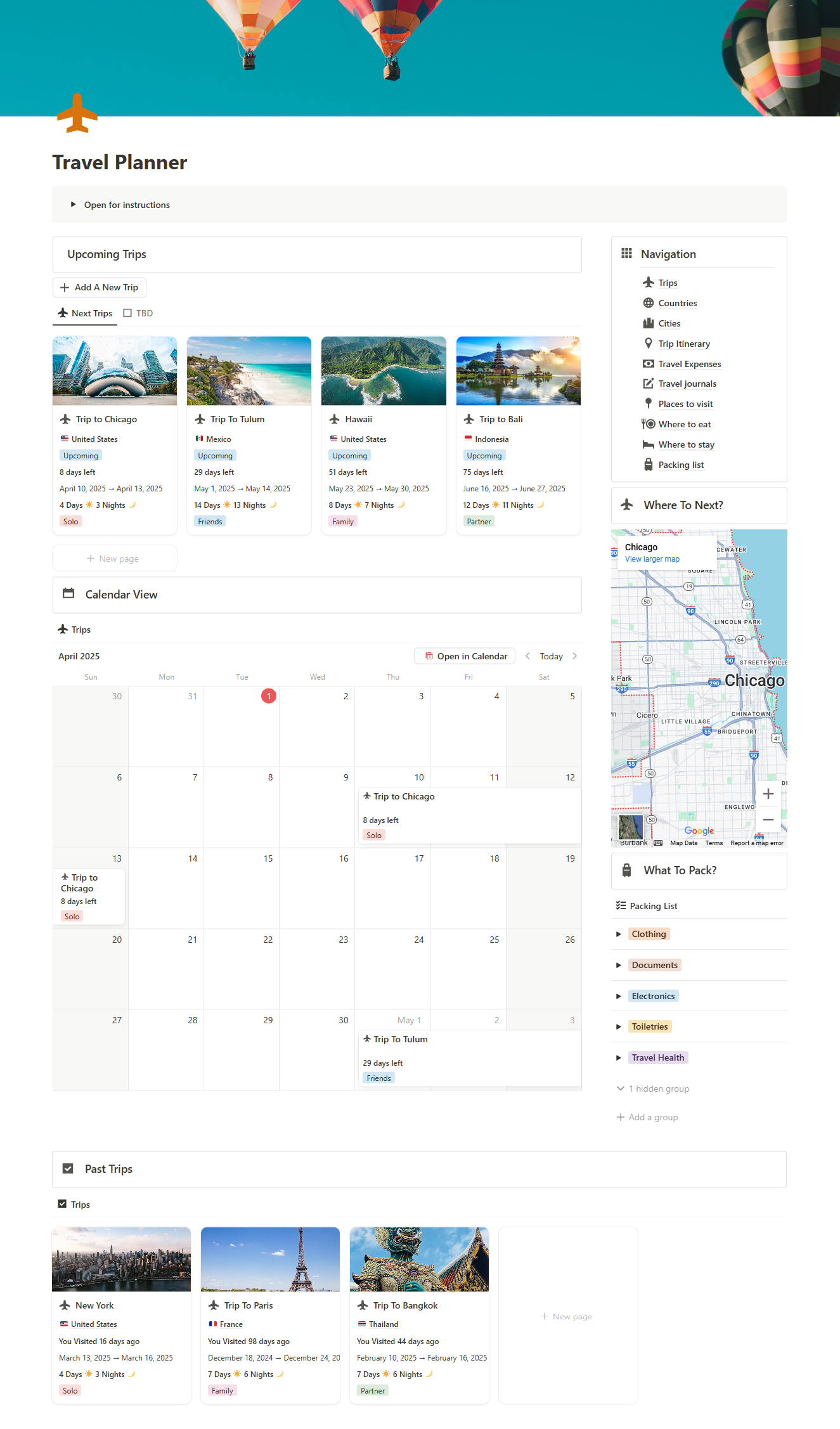Screen dimensions: 840x1429
Task: Click the Calendar View calendar icon
Action: pos(69,594)
